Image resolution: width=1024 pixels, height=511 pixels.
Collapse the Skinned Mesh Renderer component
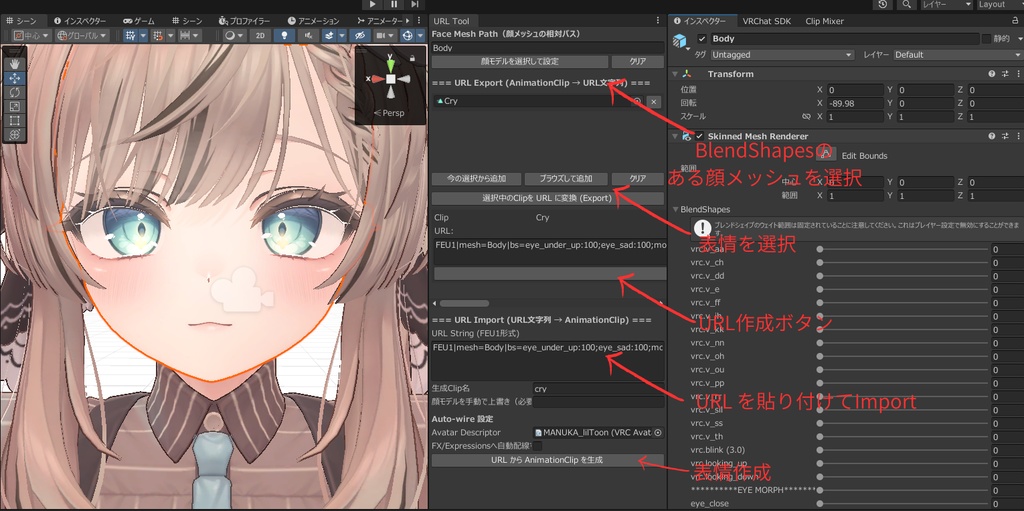click(x=675, y=136)
